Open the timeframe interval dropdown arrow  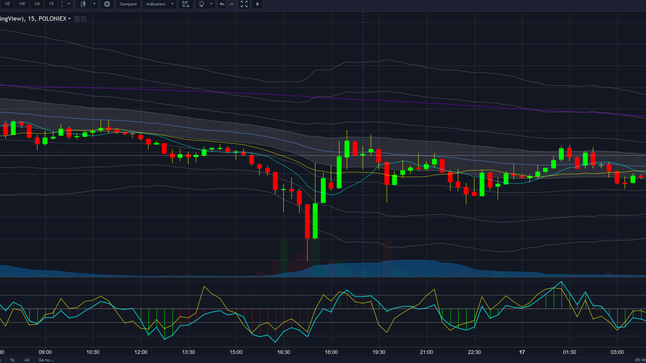tap(69, 4)
